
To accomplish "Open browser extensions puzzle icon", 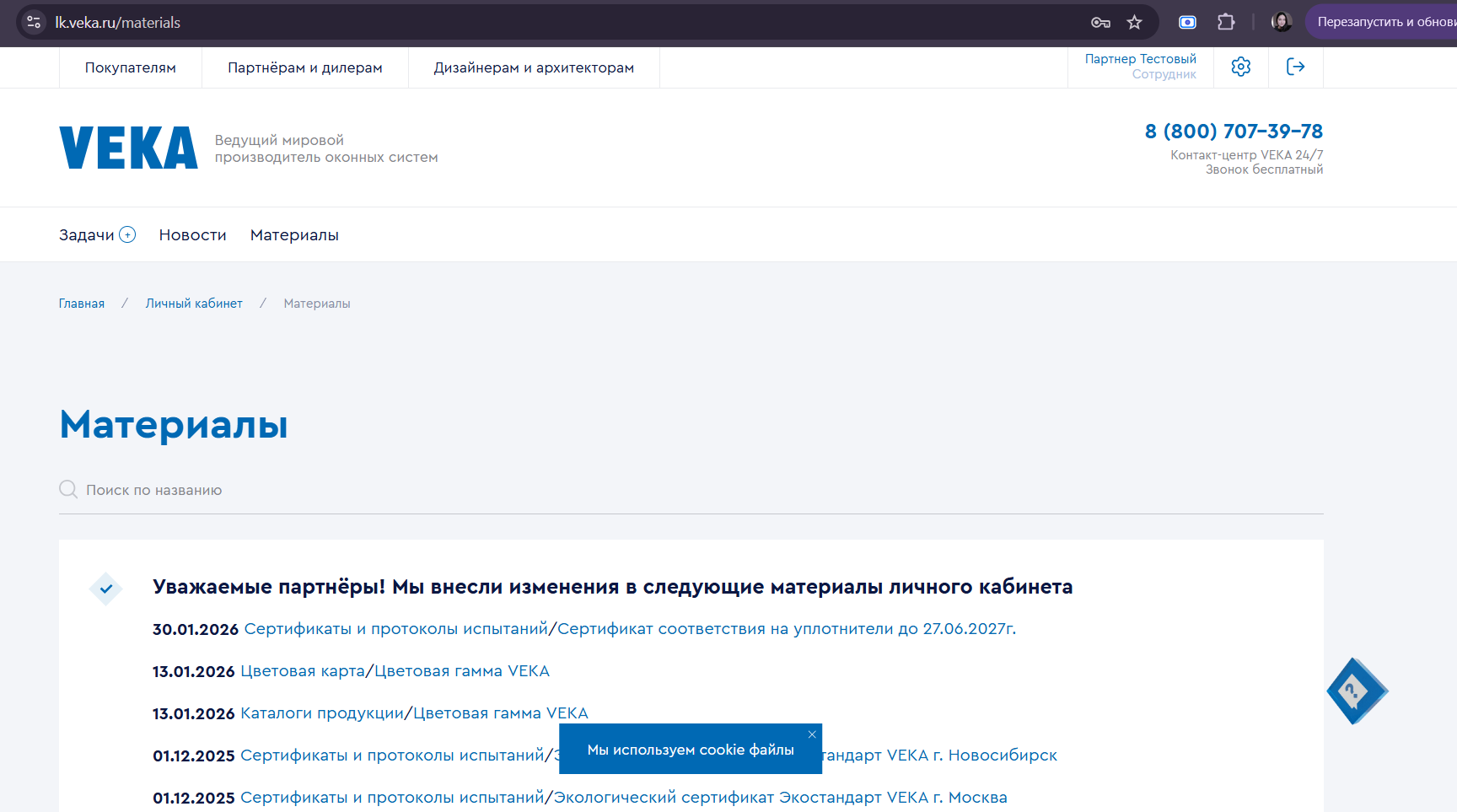I will tap(1226, 22).
